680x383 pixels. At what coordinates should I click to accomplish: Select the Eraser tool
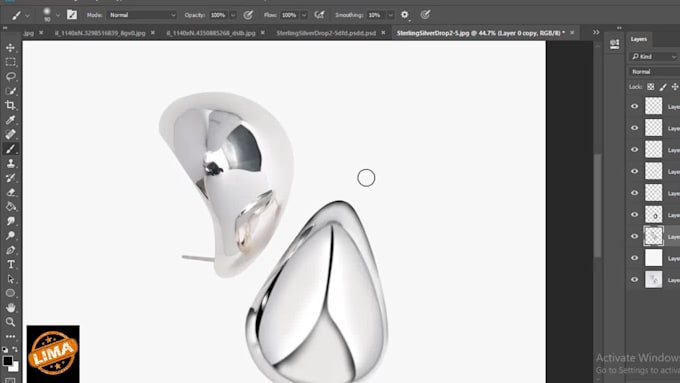coord(10,192)
